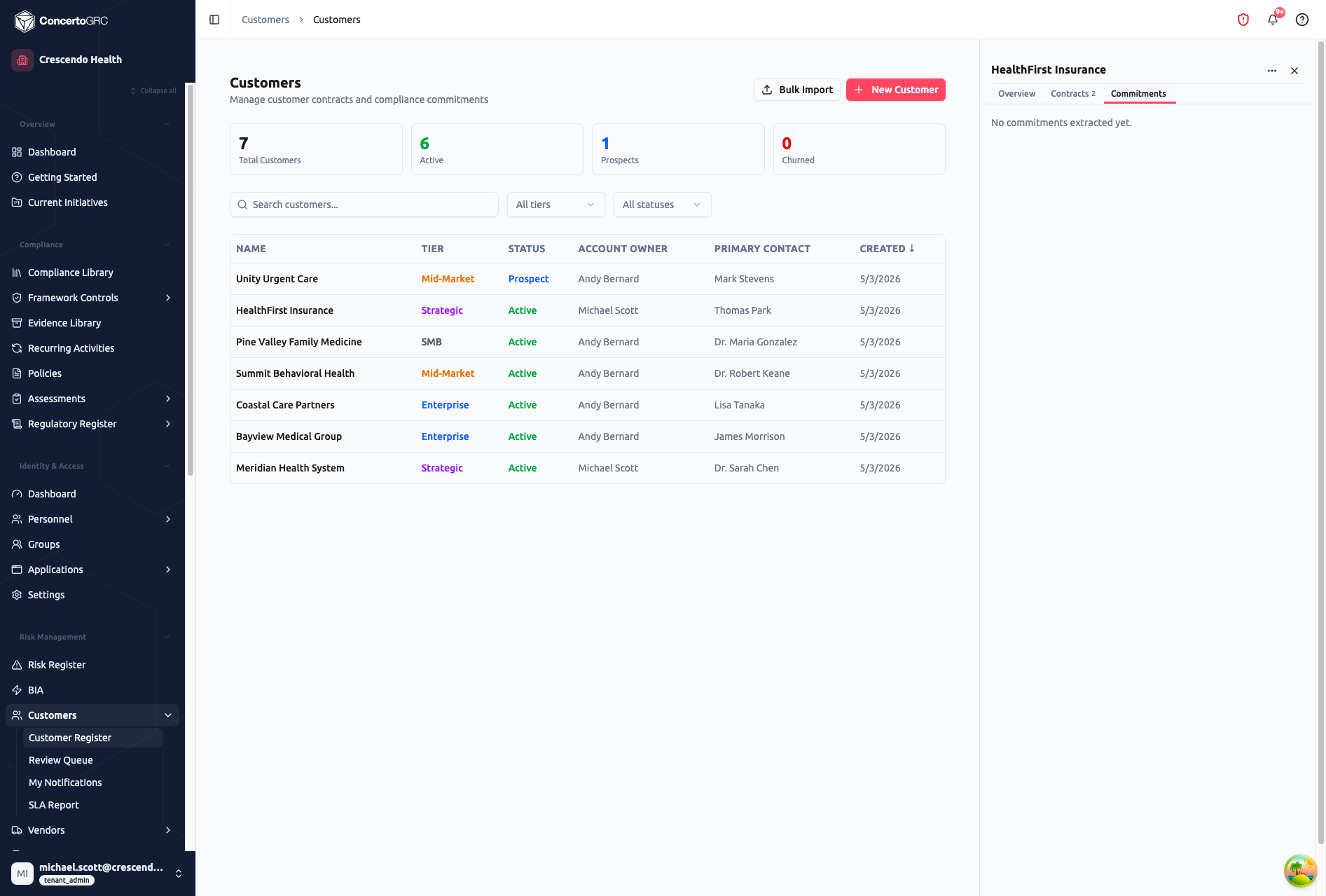Click the New Customer button
Screen dimensions: 1326x896
click(895, 90)
